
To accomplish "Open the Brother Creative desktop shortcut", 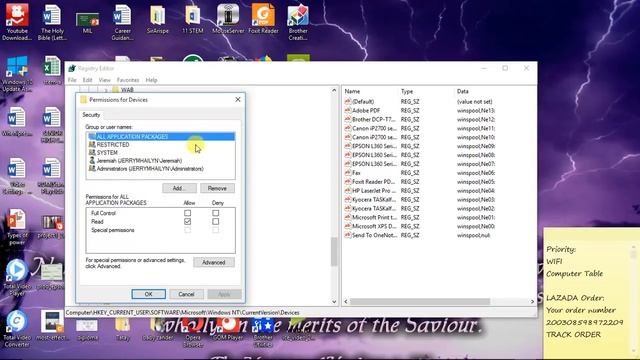I will pyautogui.click(x=298, y=21).
